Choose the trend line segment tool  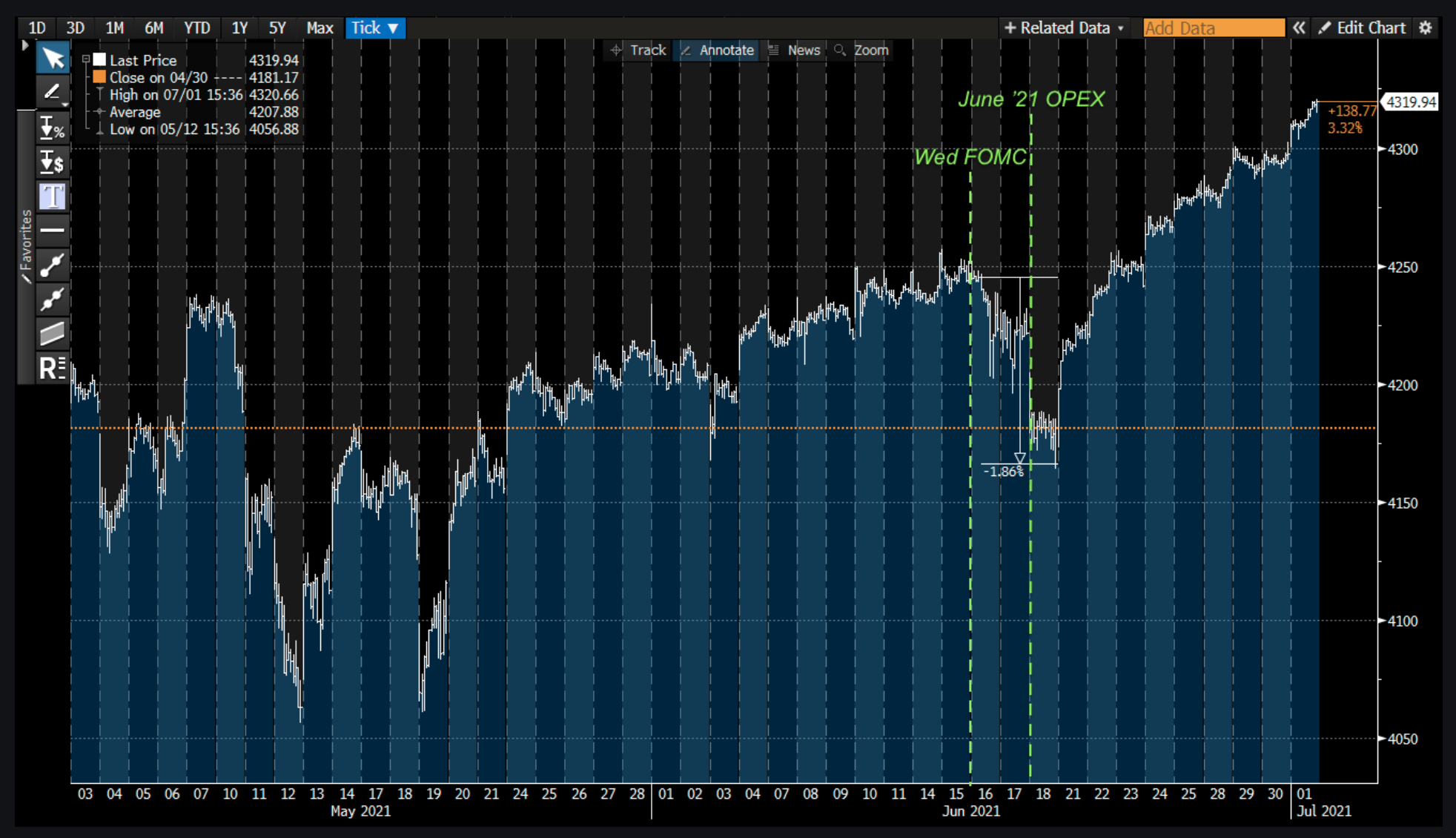tap(53, 265)
